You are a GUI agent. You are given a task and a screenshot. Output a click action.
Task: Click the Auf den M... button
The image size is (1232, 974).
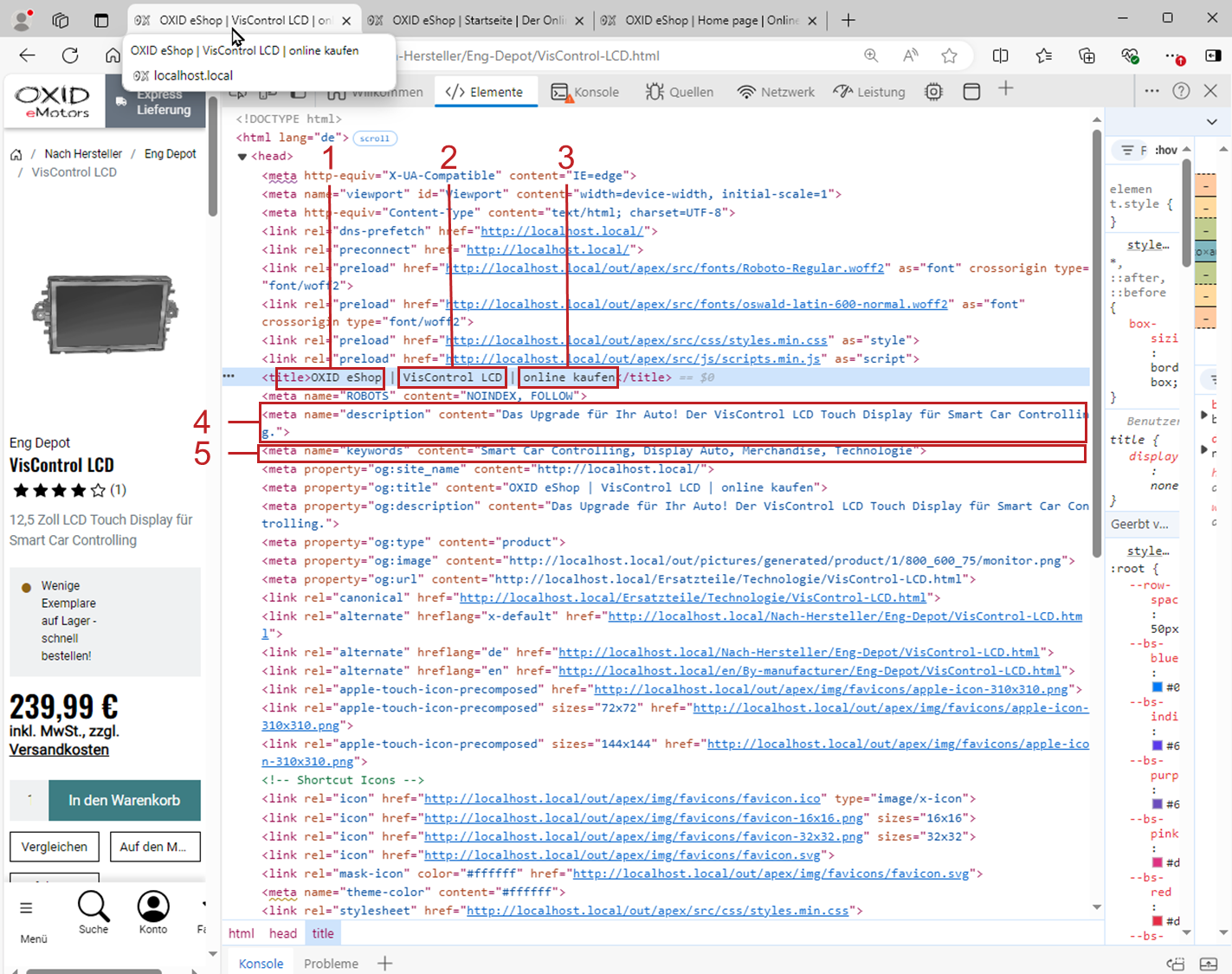[x=153, y=847]
